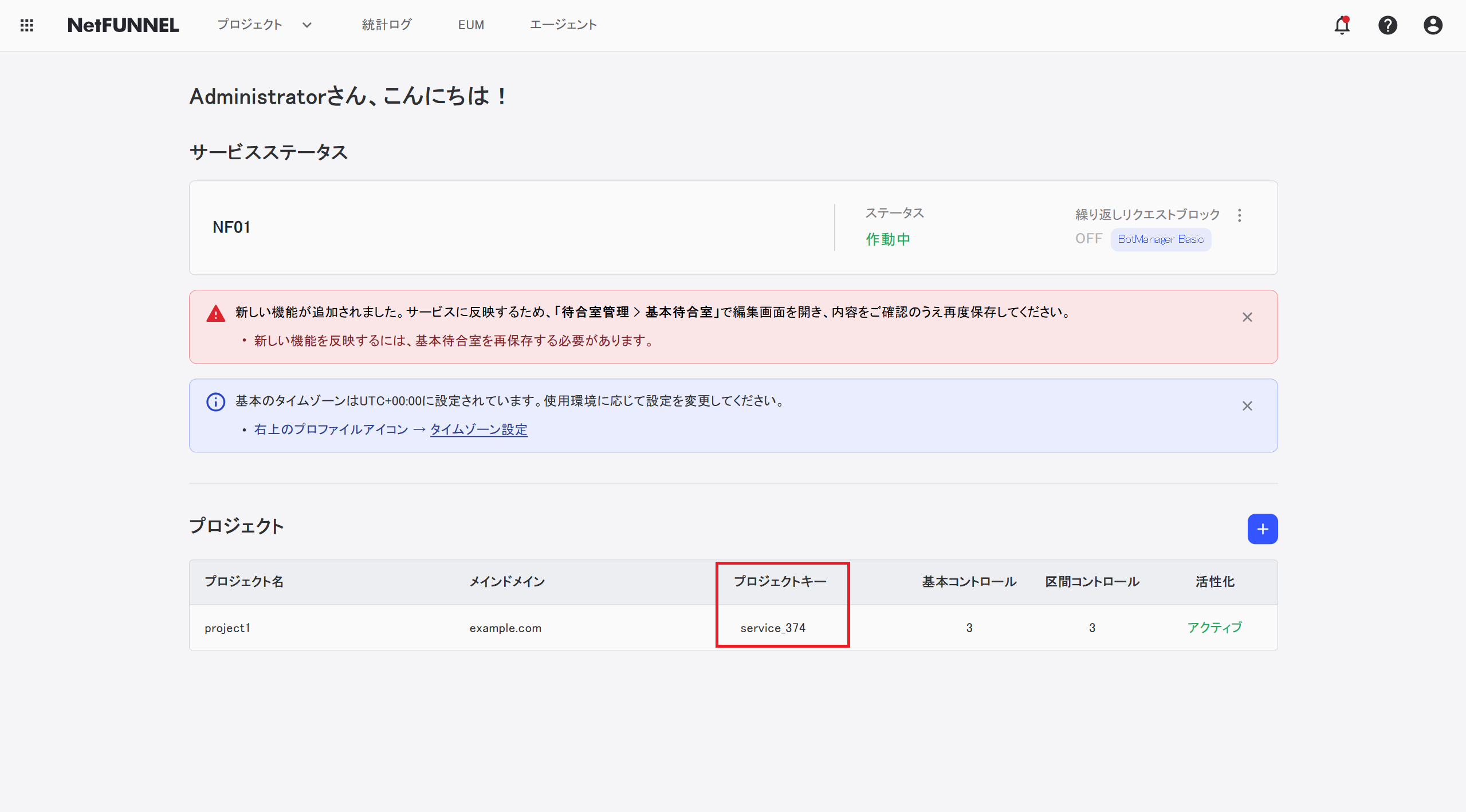This screenshot has width=1466, height=812.
Task: Expand the プロジェクト dropdown chevron
Action: tap(307, 25)
